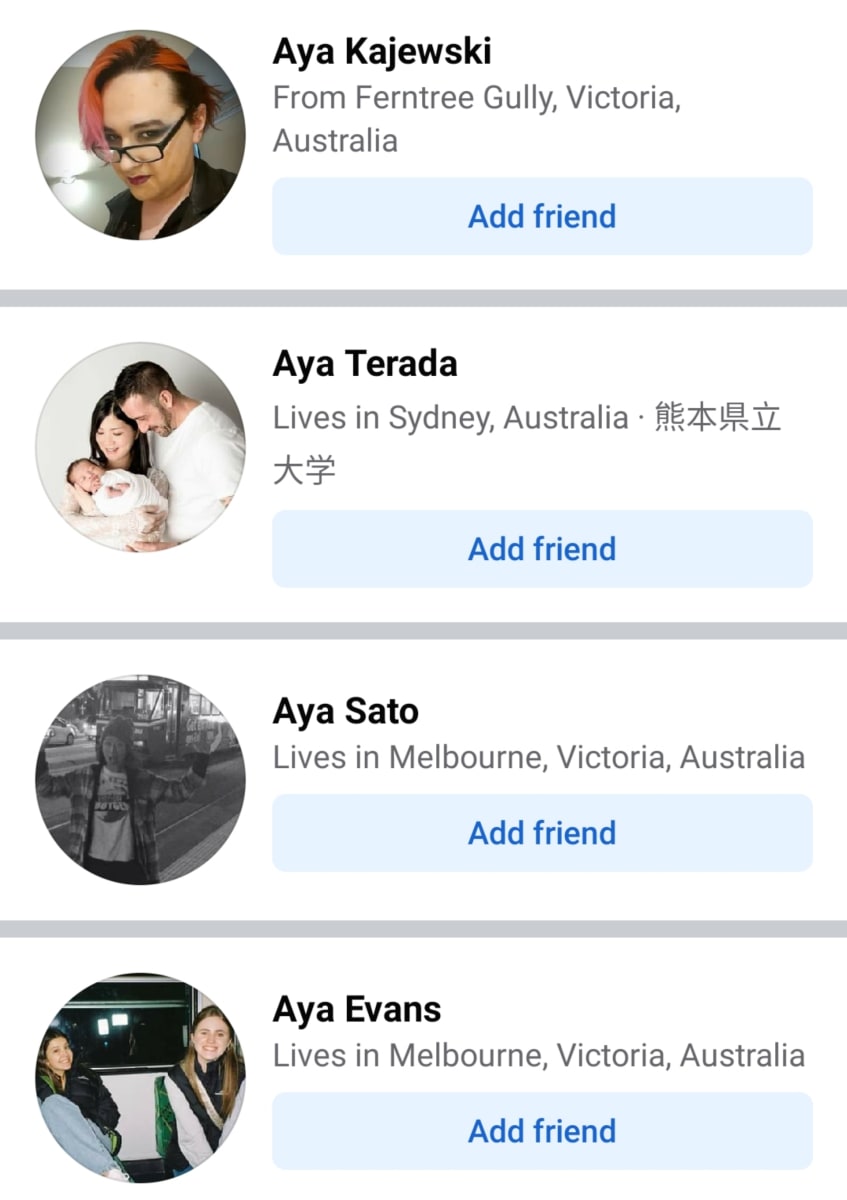The width and height of the screenshot is (847, 1200).
Task: Click the divider between Terada and Sato
Action: (423, 631)
